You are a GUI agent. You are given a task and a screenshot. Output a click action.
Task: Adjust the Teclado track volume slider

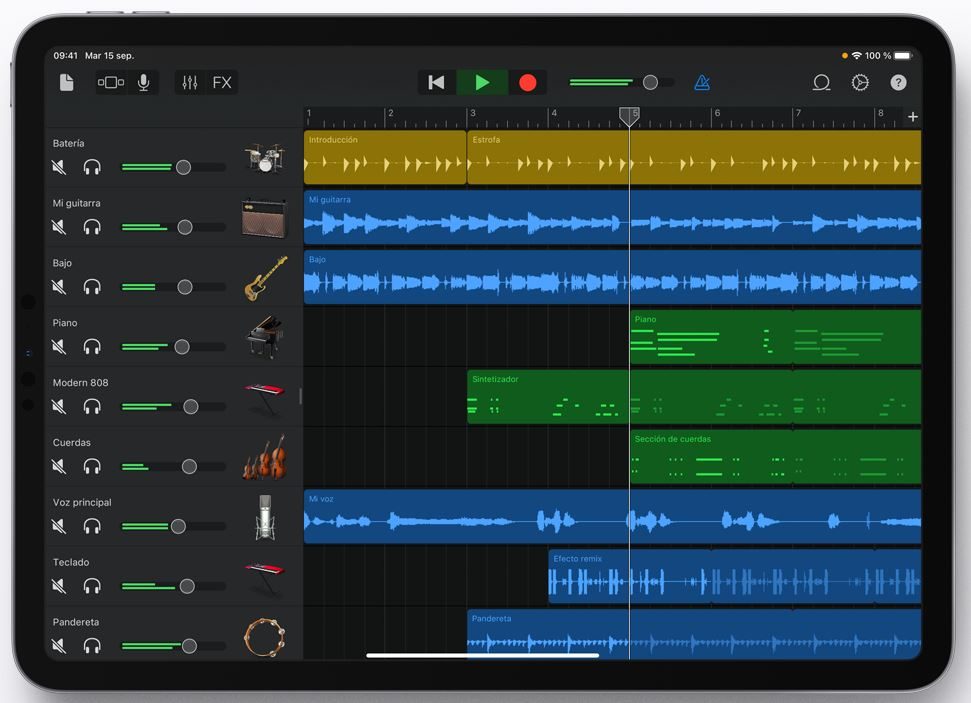coord(185,587)
